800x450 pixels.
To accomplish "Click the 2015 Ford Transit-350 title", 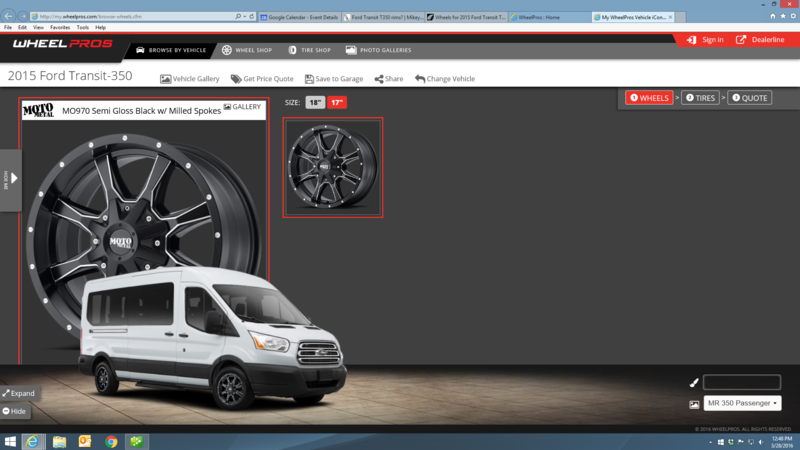I will pos(70,76).
